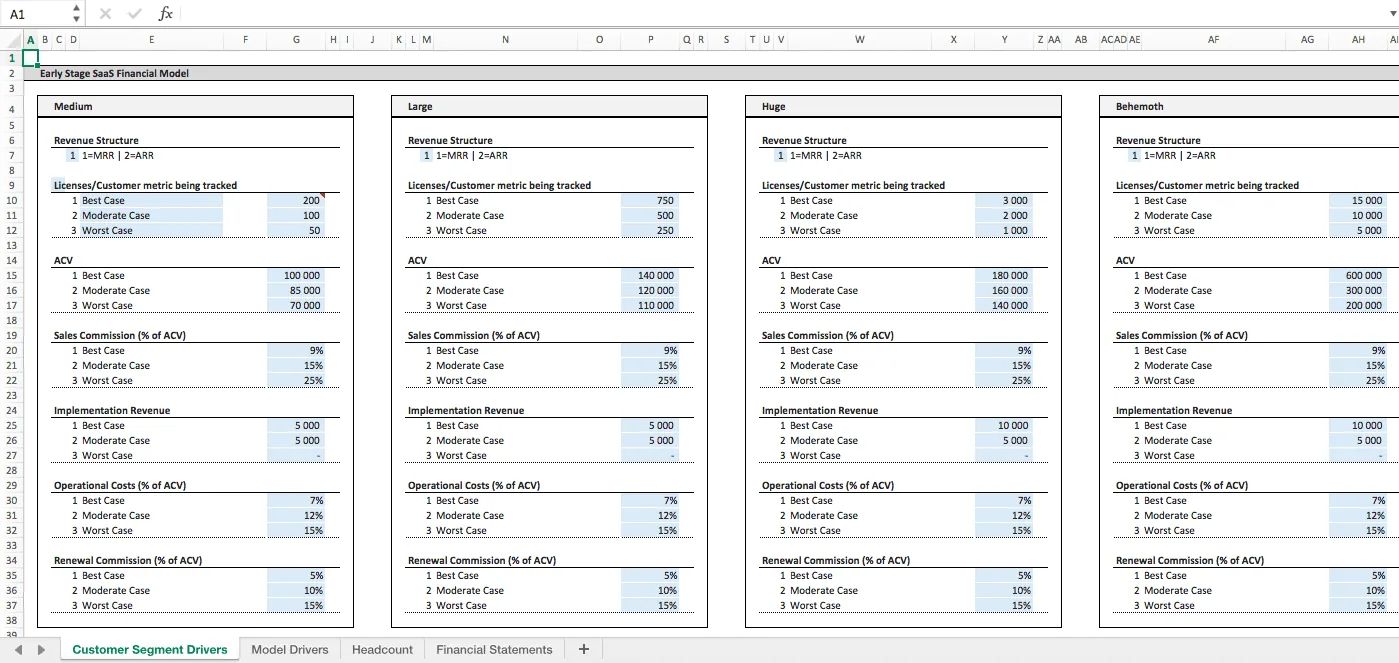Select Huge ACV value 180 000

(1004, 275)
